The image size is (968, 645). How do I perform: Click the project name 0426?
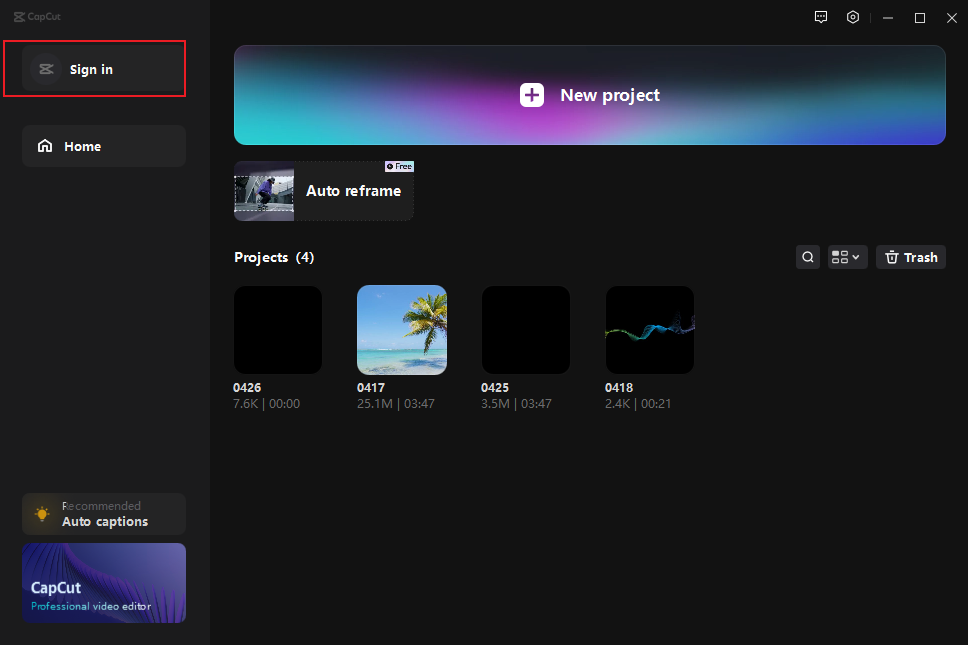[247, 388]
